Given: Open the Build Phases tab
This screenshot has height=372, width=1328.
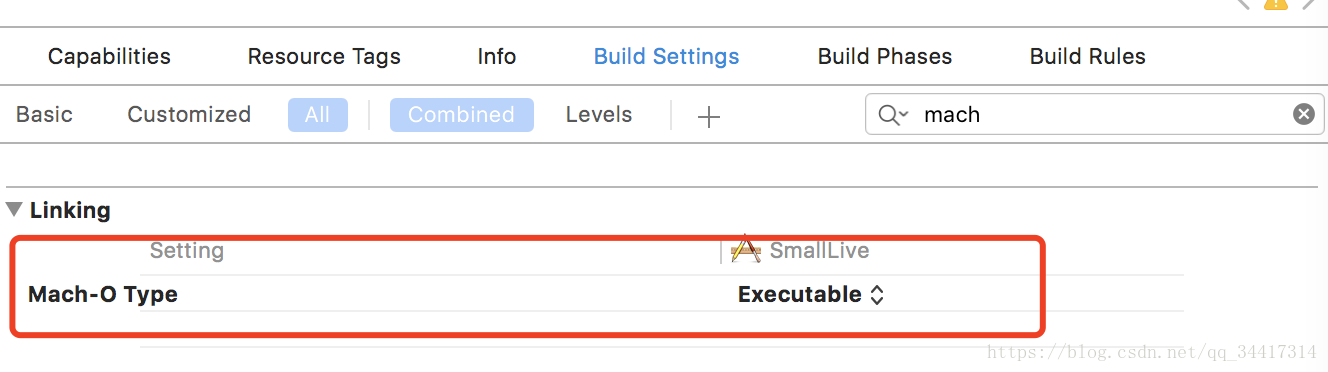Looking at the screenshot, I should (885, 56).
